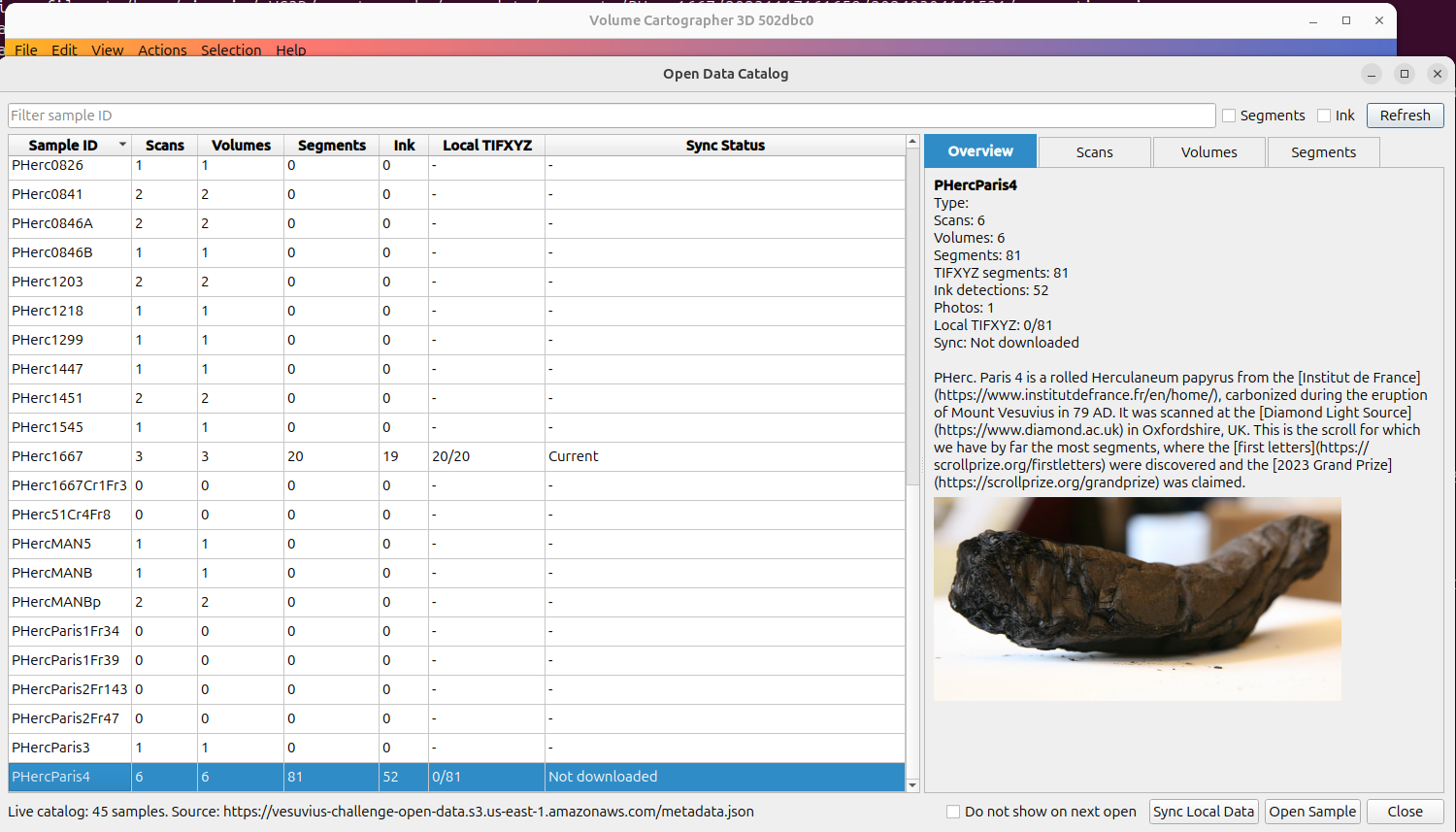This screenshot has height=832, width=1456.
Task: Sort by the Local TIFXYZ column header
Action: [x=487, y=146]
